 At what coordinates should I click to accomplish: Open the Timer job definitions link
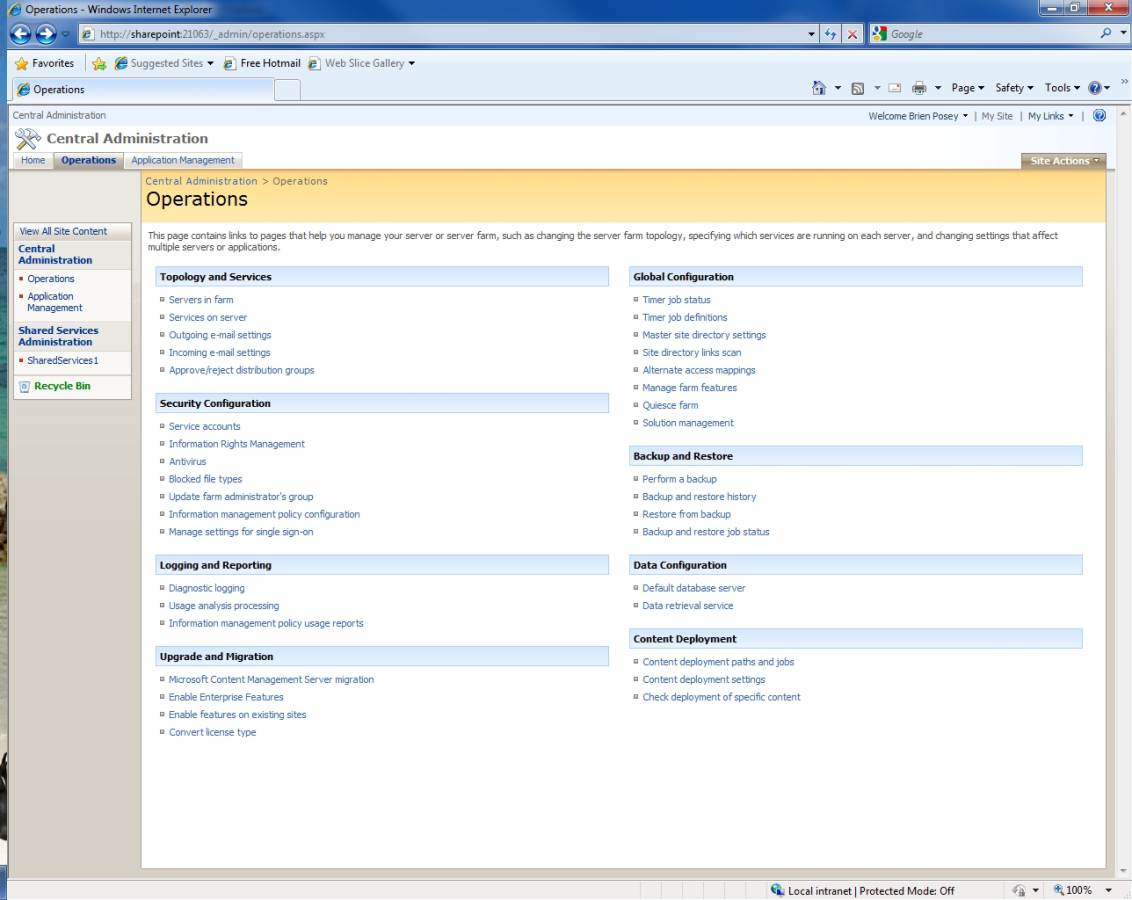(685, 317)
